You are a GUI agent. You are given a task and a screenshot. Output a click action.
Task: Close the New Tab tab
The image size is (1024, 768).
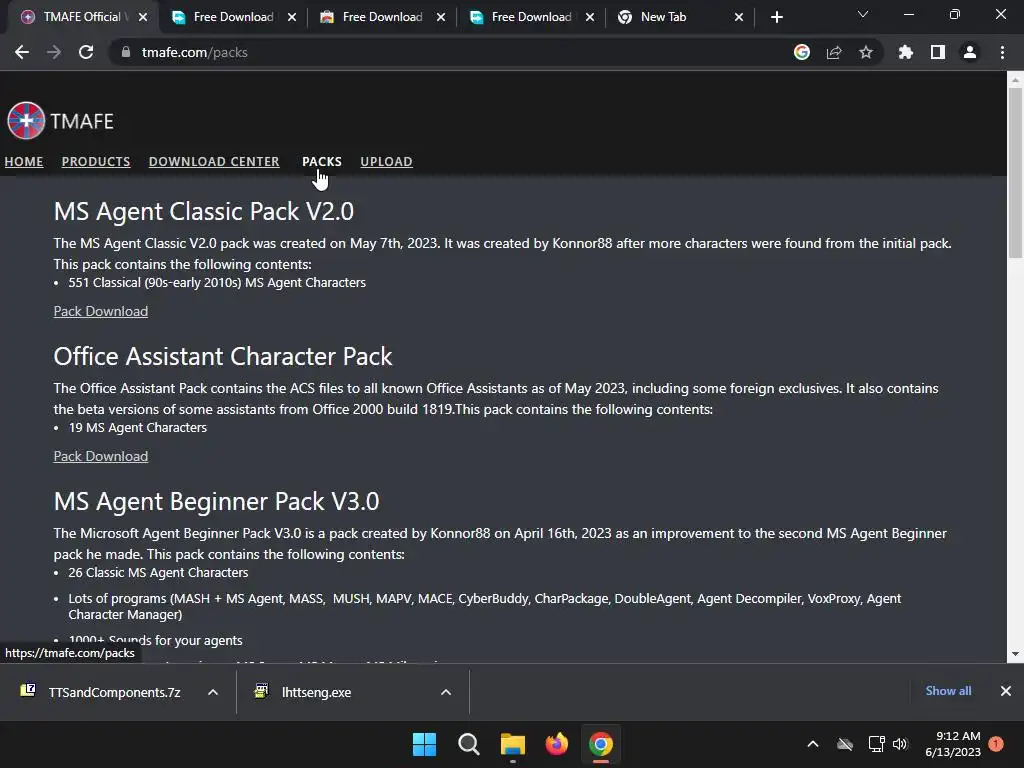(x=739, y=17)
